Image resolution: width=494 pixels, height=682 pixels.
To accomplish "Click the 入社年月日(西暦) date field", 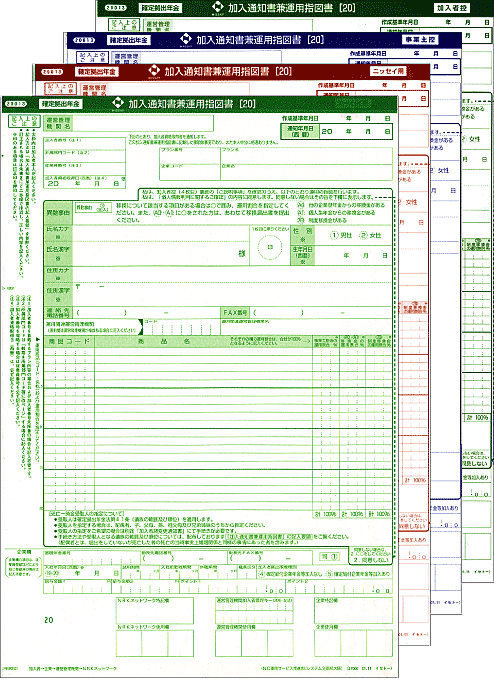I will pyautogui.click(x=81, y=571).
